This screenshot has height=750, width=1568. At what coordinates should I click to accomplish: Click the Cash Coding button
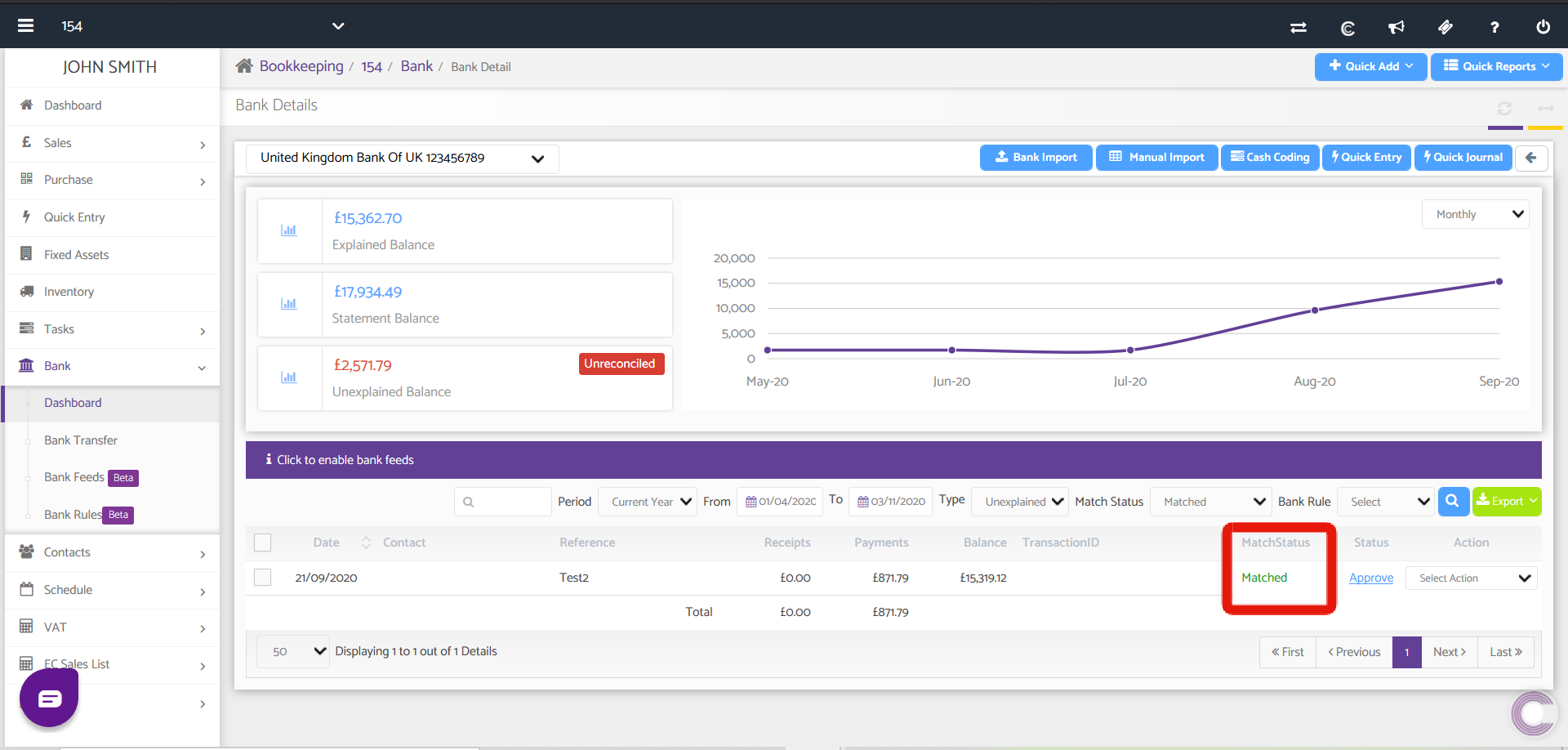(1270, 158)
